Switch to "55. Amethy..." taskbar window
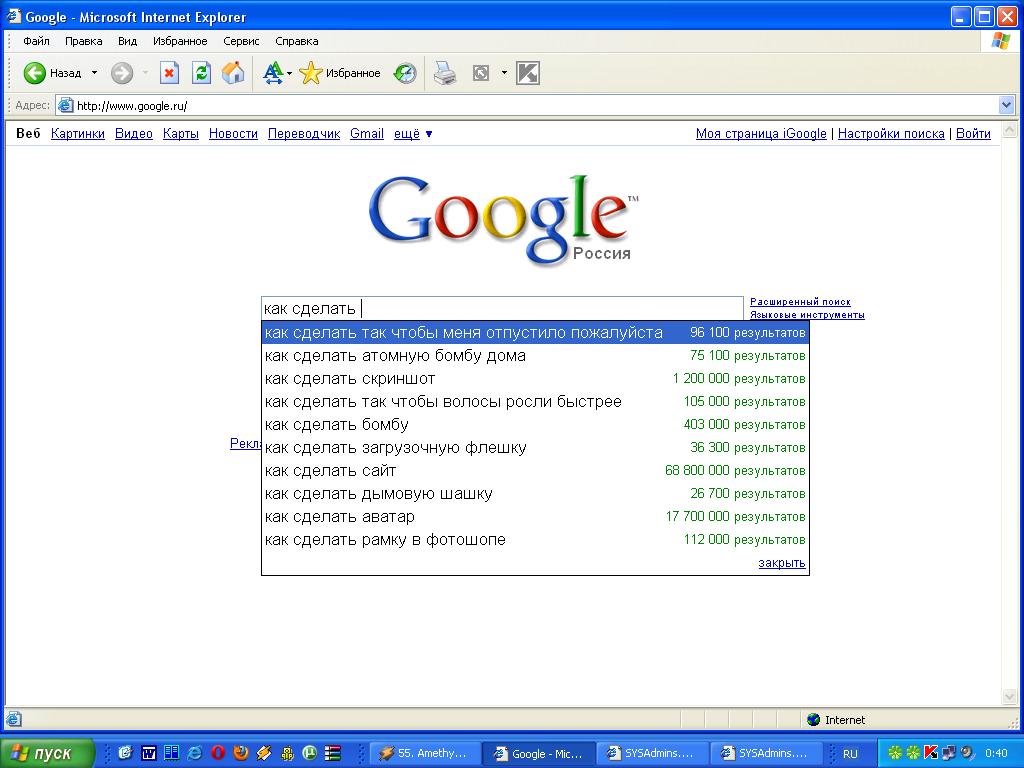This screenshot has width=1024, height=768. tap(426, 754)
